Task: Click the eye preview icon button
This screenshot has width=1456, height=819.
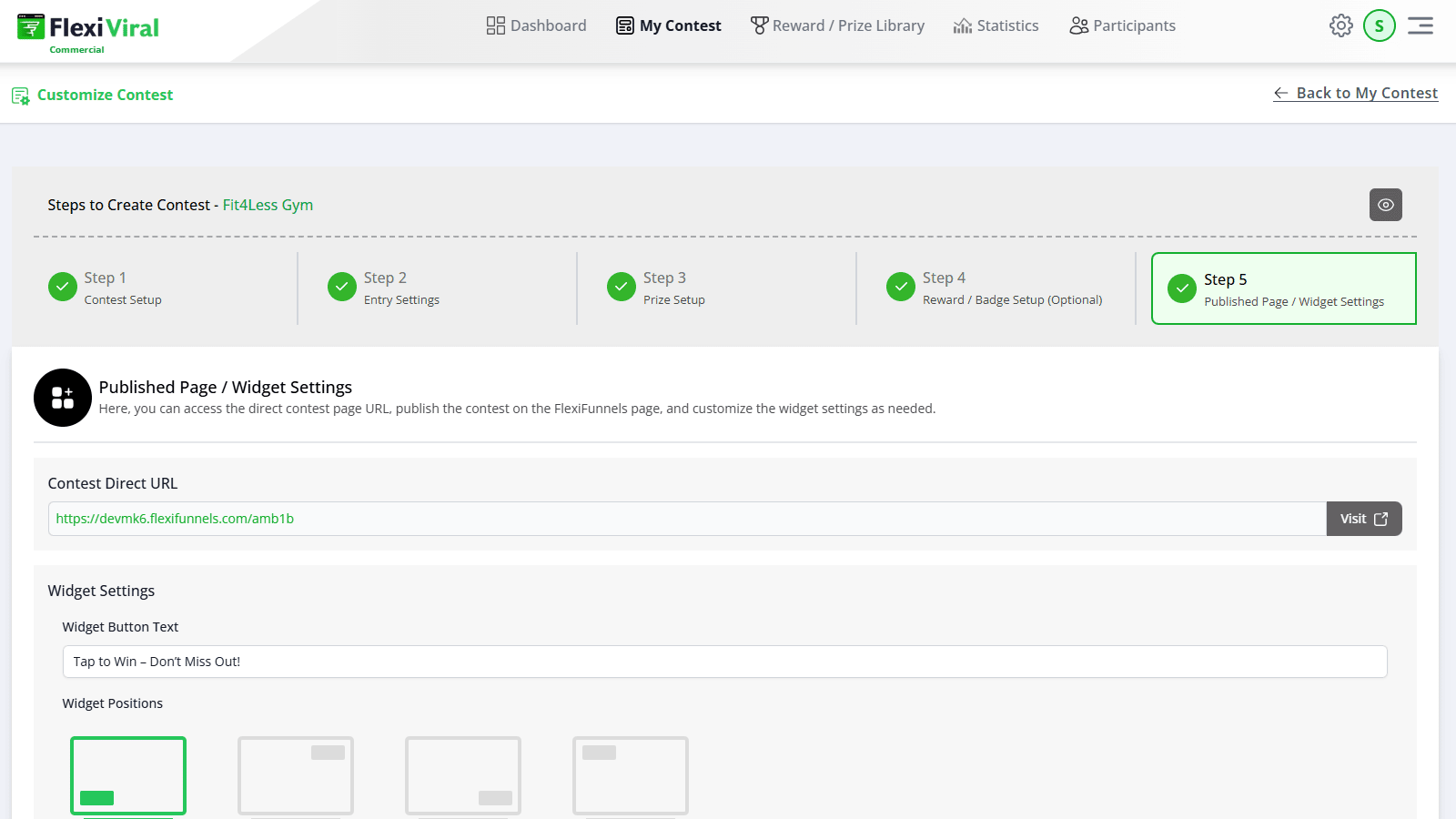Action: [1385, 205]
